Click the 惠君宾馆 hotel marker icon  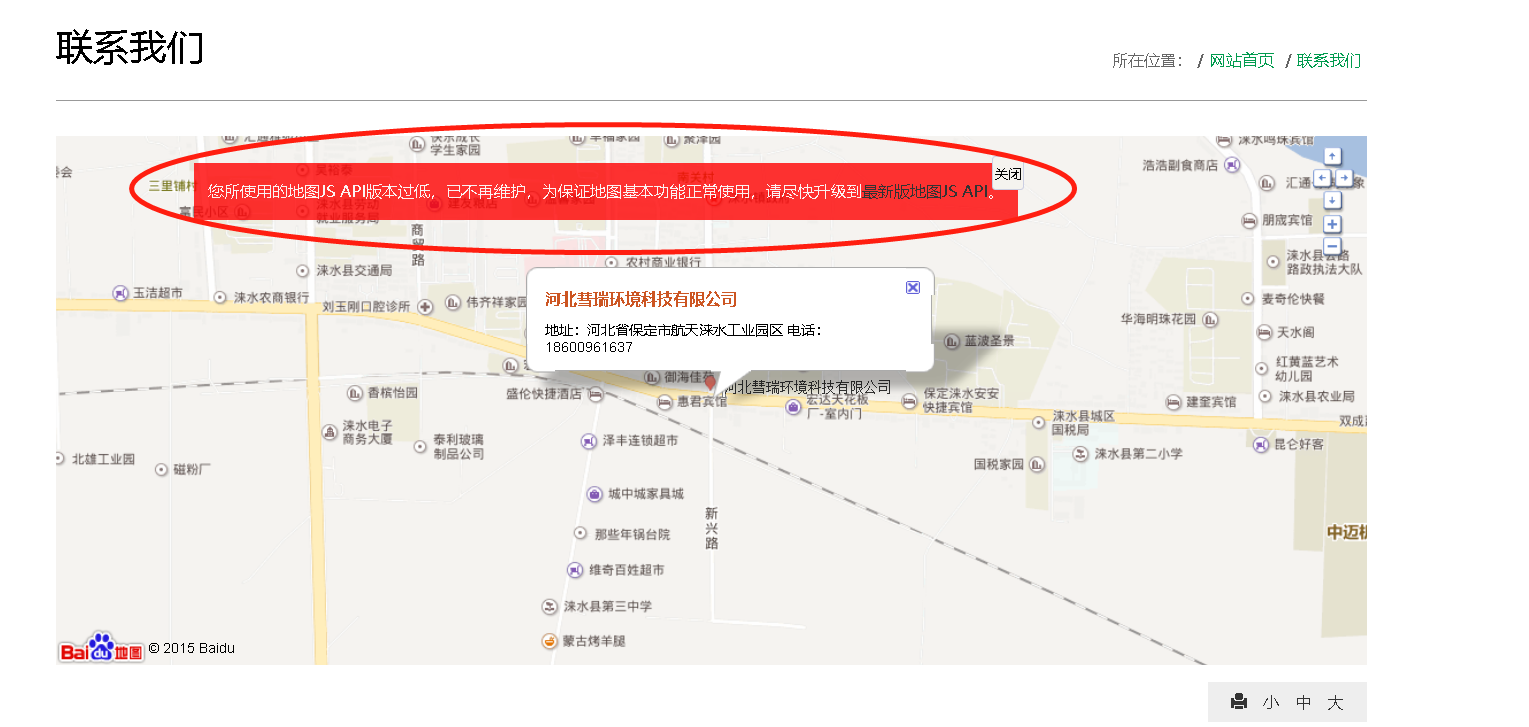(x=665, y=403)
